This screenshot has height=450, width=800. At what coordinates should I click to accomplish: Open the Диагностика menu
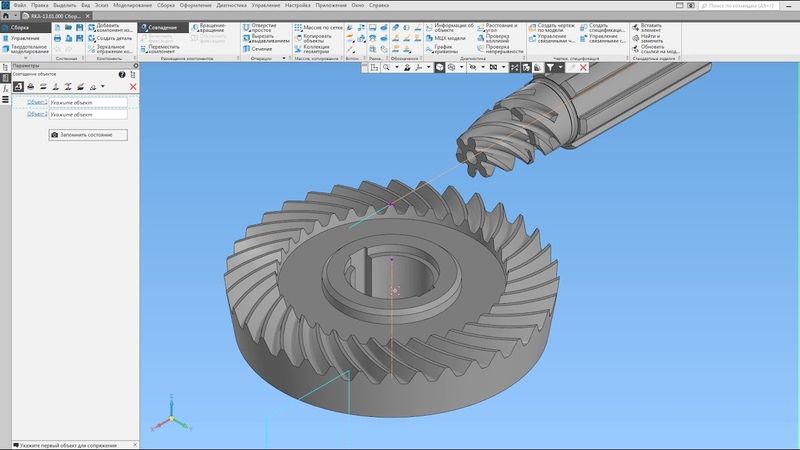pos(232,5)
